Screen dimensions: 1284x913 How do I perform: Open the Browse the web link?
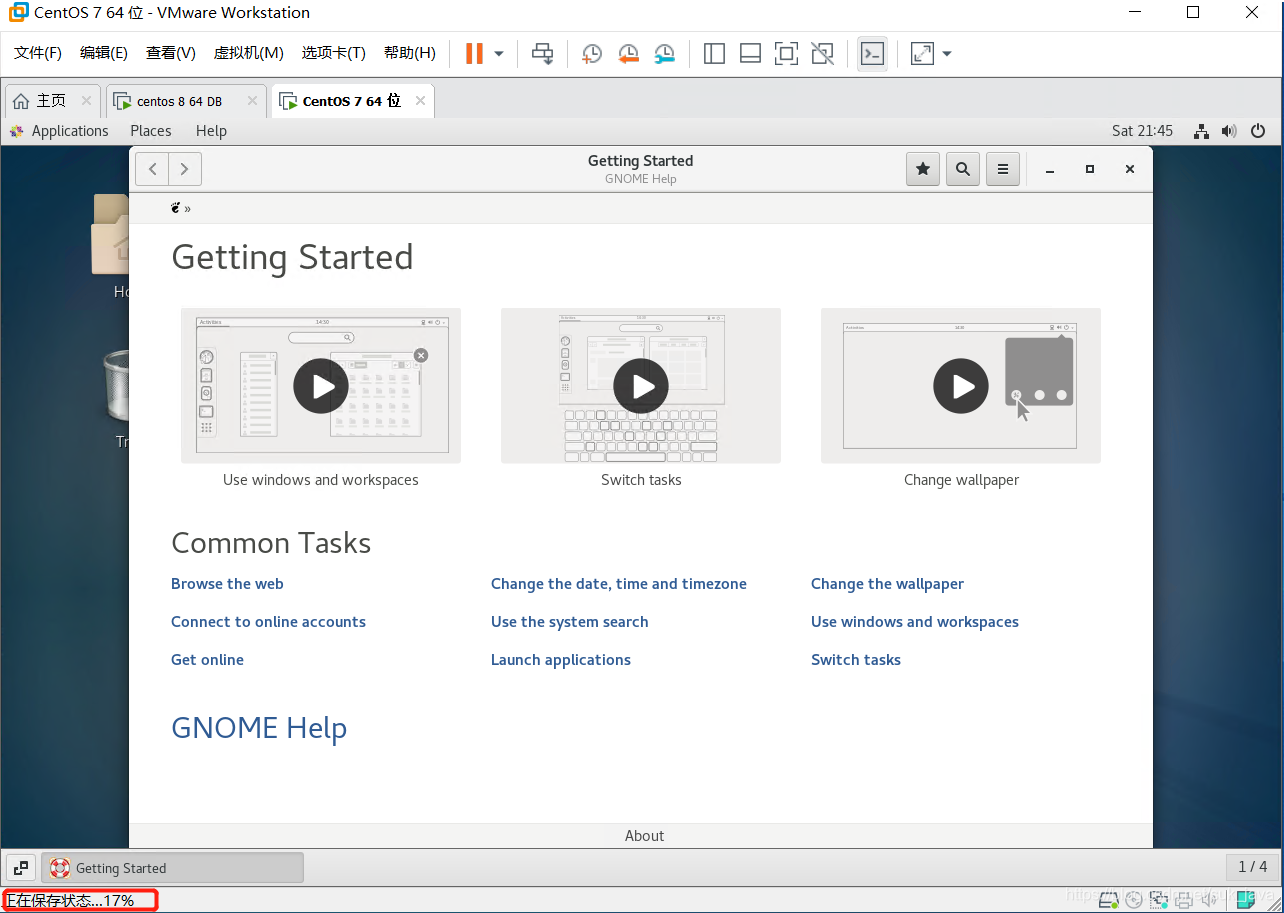point(227,584)
